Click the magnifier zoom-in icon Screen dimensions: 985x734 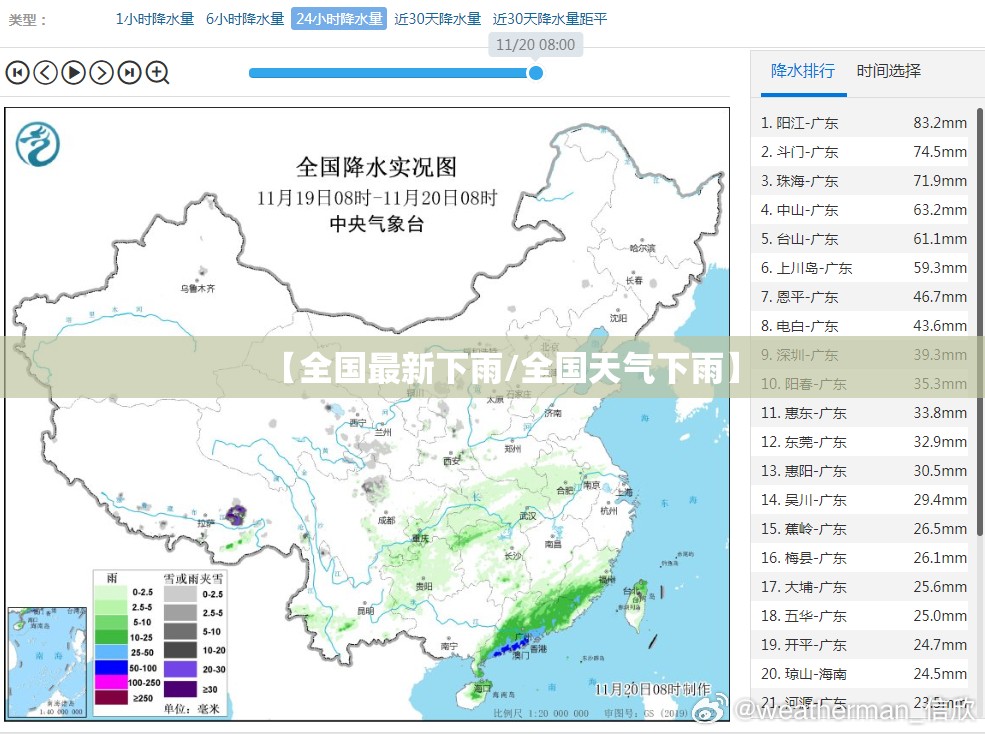158,73
